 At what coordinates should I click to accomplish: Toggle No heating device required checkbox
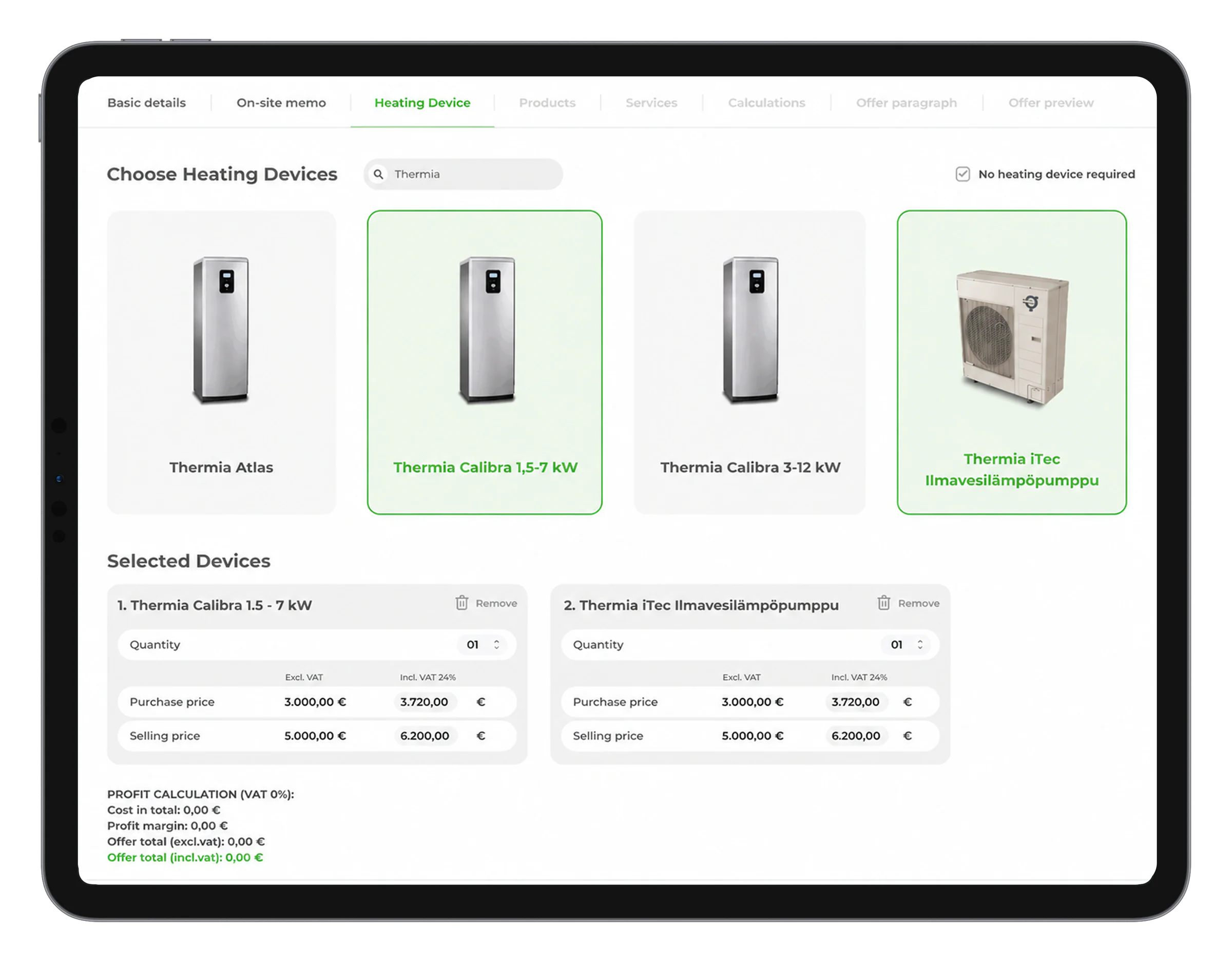point(962,174)
